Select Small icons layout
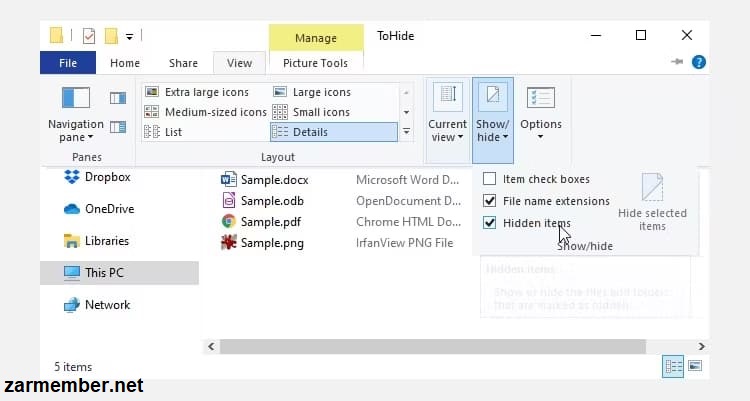Screen dimensions: 750x401 pos(311,112)
